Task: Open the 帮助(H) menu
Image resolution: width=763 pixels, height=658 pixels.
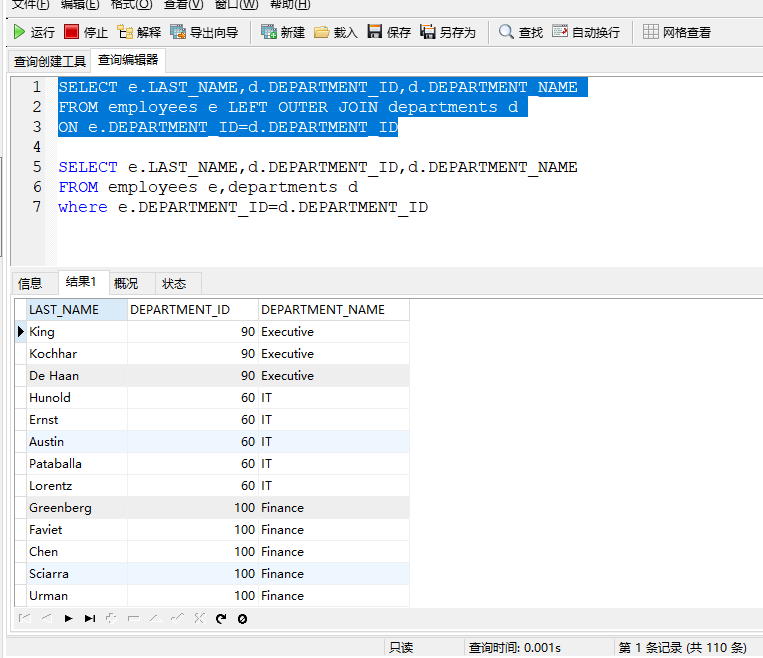Action: click(x=290, y=5)
